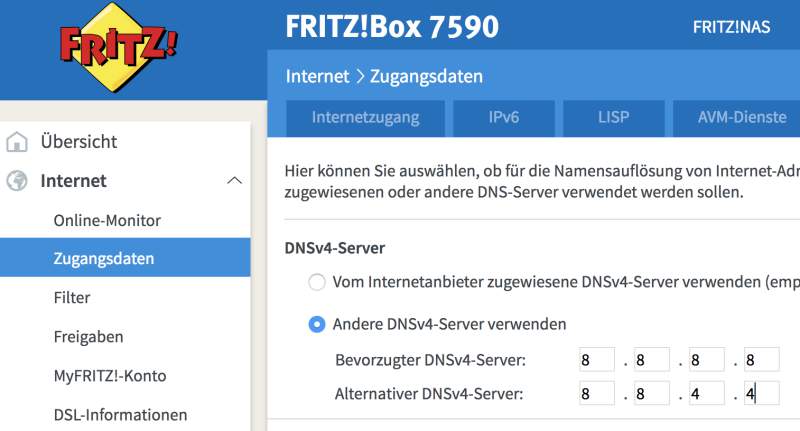
Task: Open Online-Monitor in the sidebar
Action: click(x=107, y=220)
